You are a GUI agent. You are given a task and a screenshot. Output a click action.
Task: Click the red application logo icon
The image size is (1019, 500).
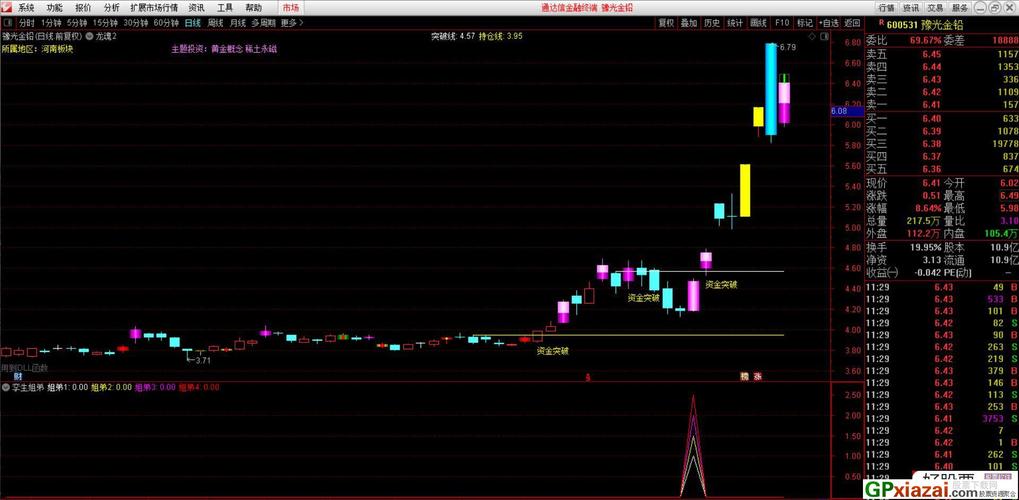(6, 8)
